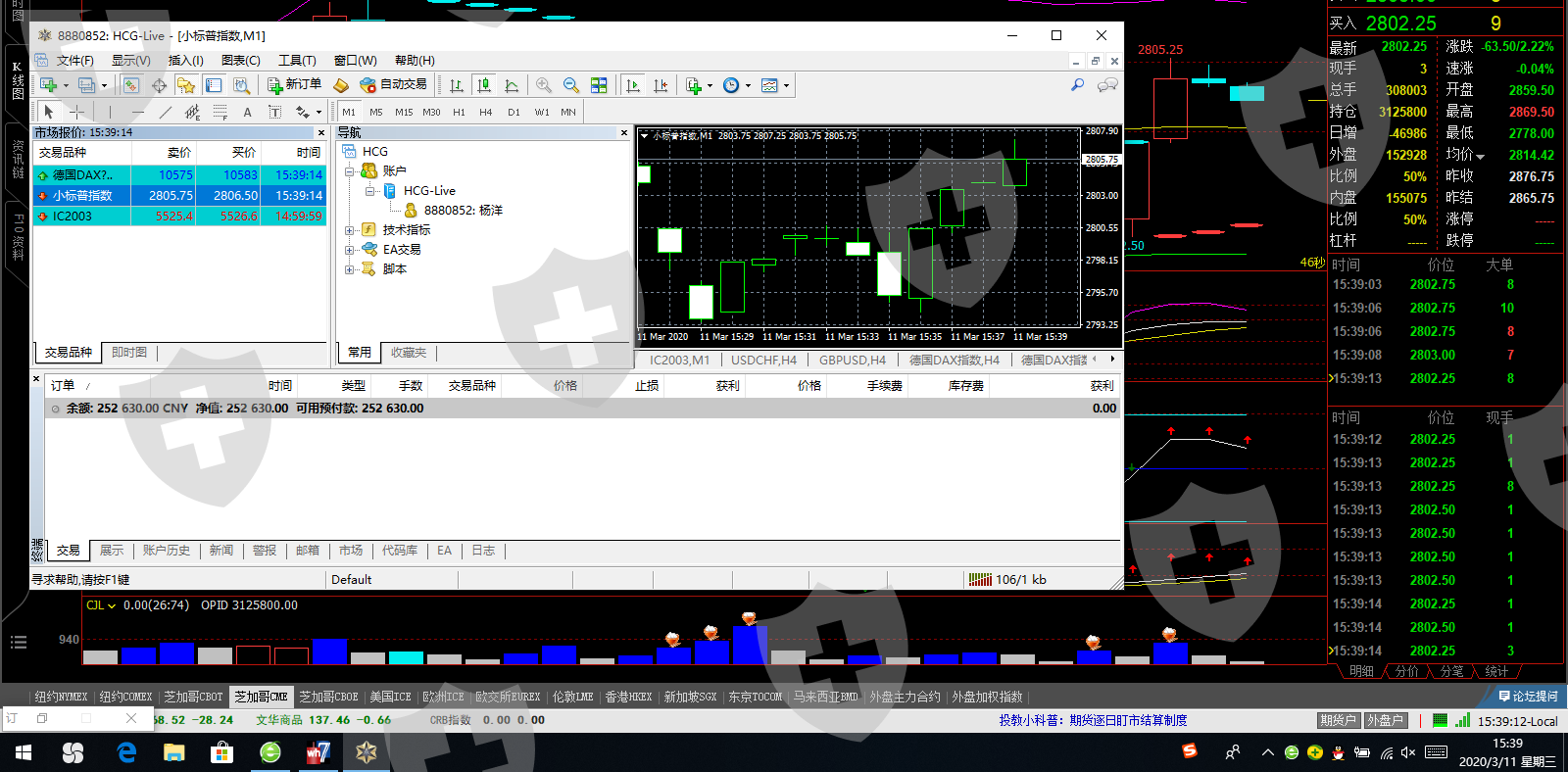Viewport: 1568px width, 772px height.
Task: Toggle the 自动交易 auto-trading button
Action: click(394, 85)
